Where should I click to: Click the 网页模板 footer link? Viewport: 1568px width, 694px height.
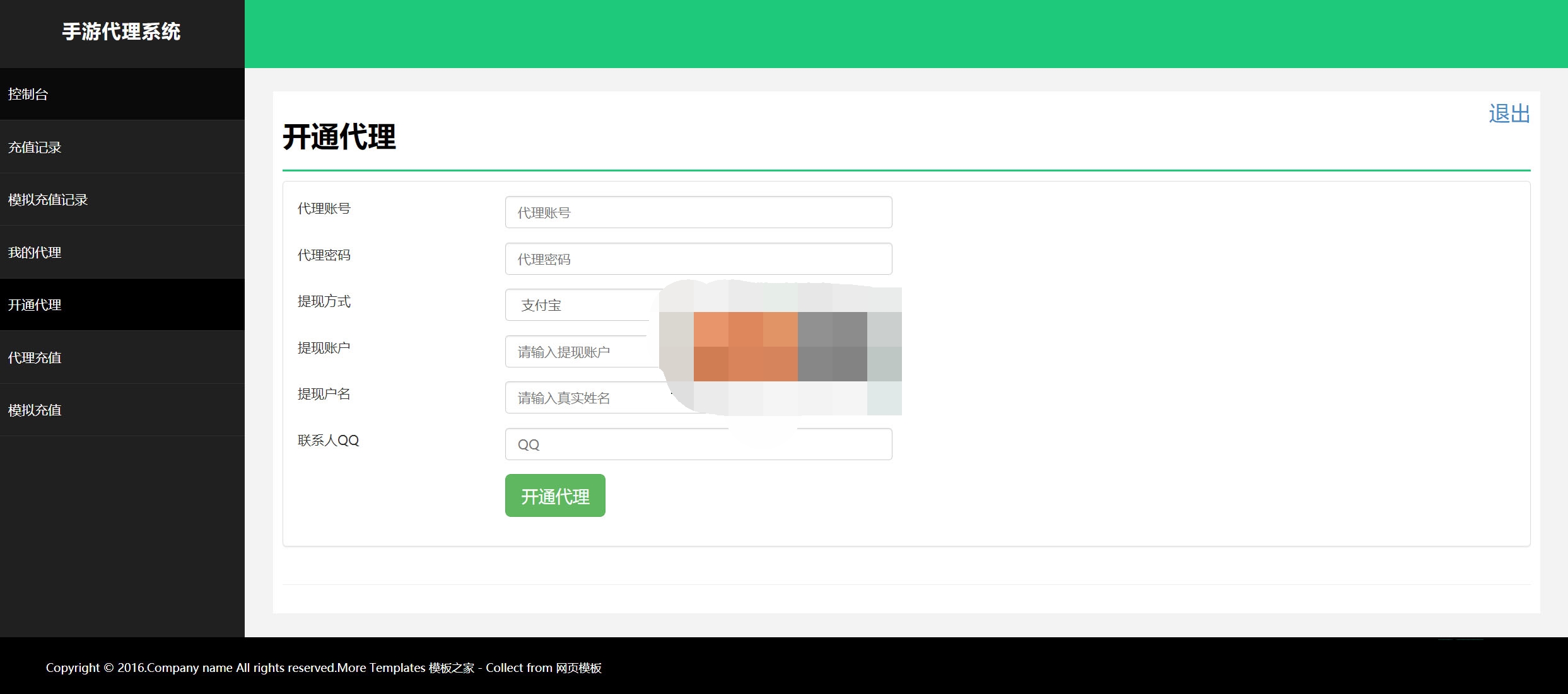pyautogui.click(x=578, y=668)
